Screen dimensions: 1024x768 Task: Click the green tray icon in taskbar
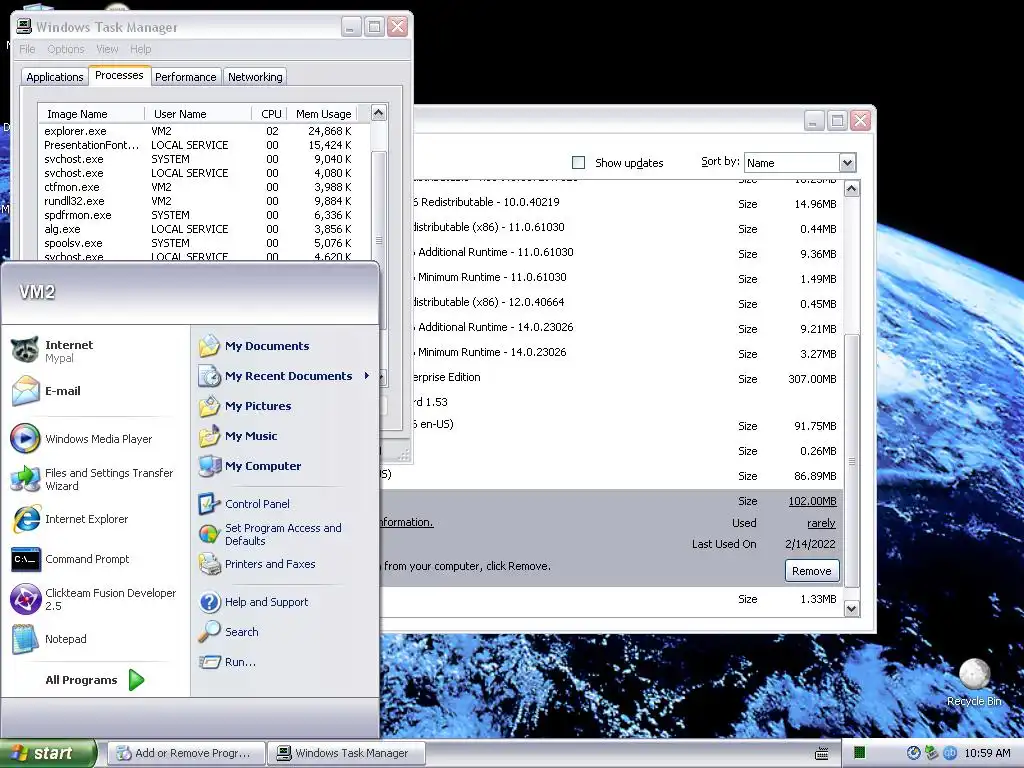(859, 753)
